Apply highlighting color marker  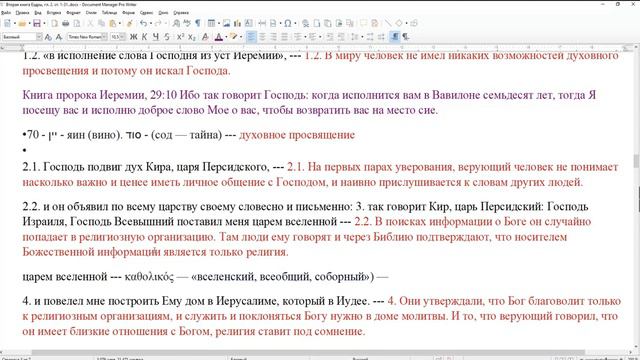pyautogui.click(x=233, y=37)
